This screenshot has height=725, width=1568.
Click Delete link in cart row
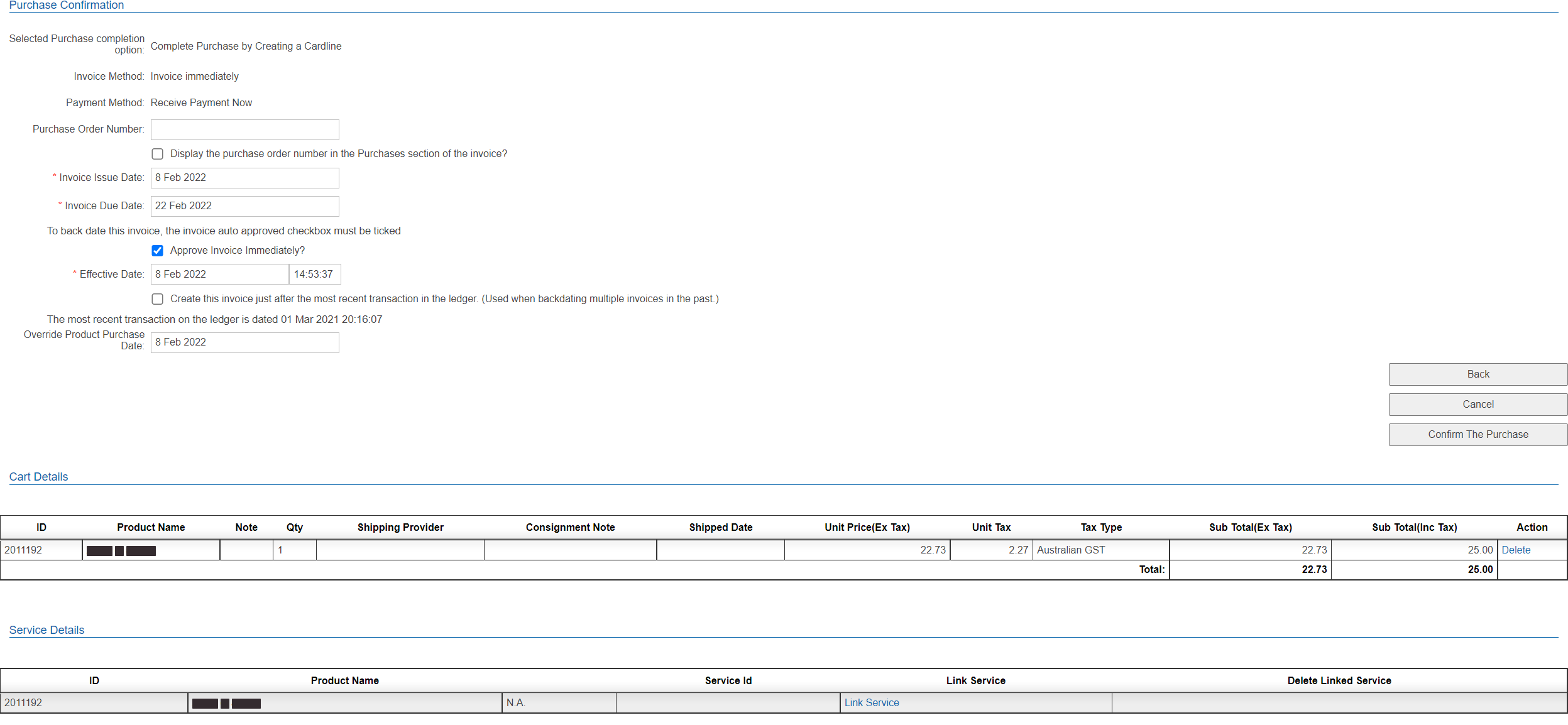coord(1515,550)
